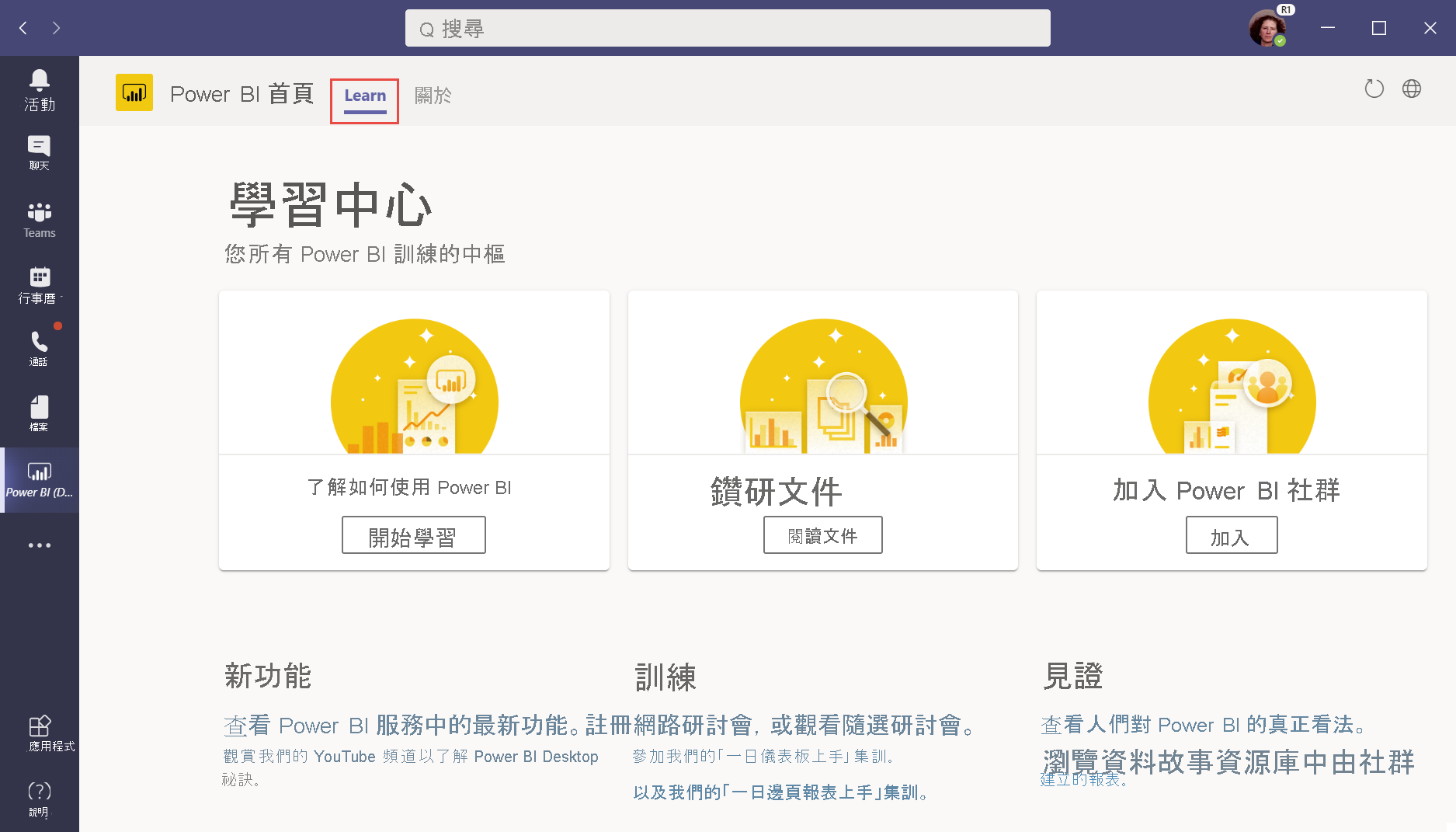
Task: Open link 參加我們的「一日儀表板上手」集訓
Action: [x=764, y=756]
